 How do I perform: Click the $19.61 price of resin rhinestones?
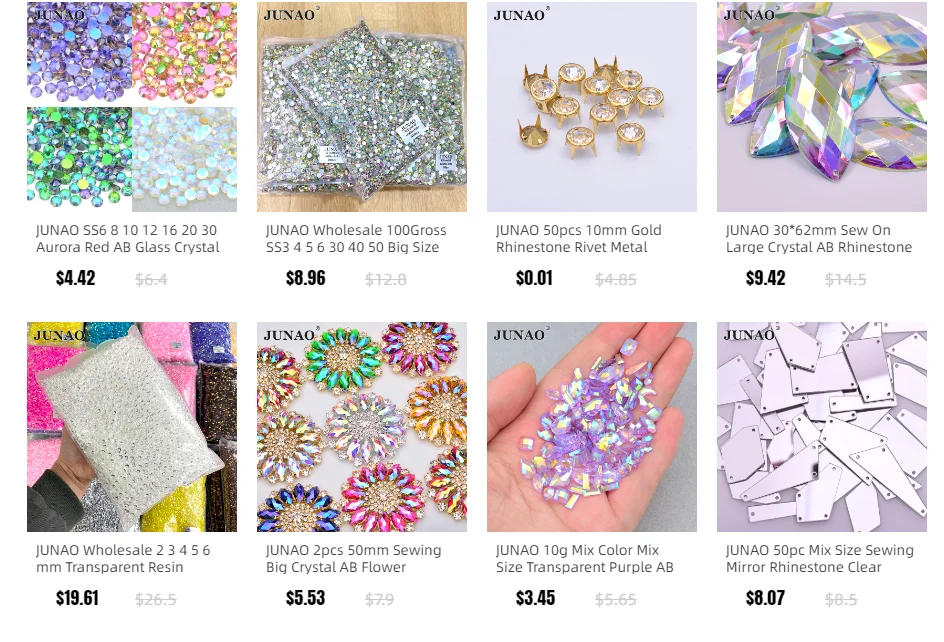[x=77, y=598]
